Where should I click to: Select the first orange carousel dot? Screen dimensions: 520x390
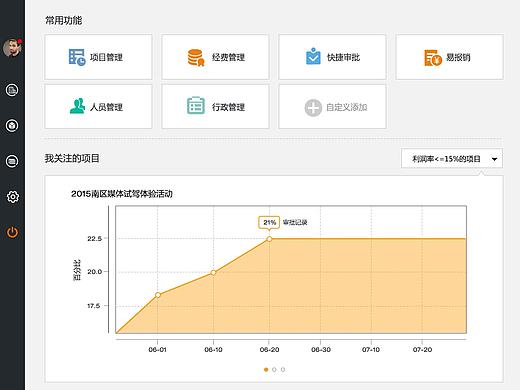click(266, 369)
